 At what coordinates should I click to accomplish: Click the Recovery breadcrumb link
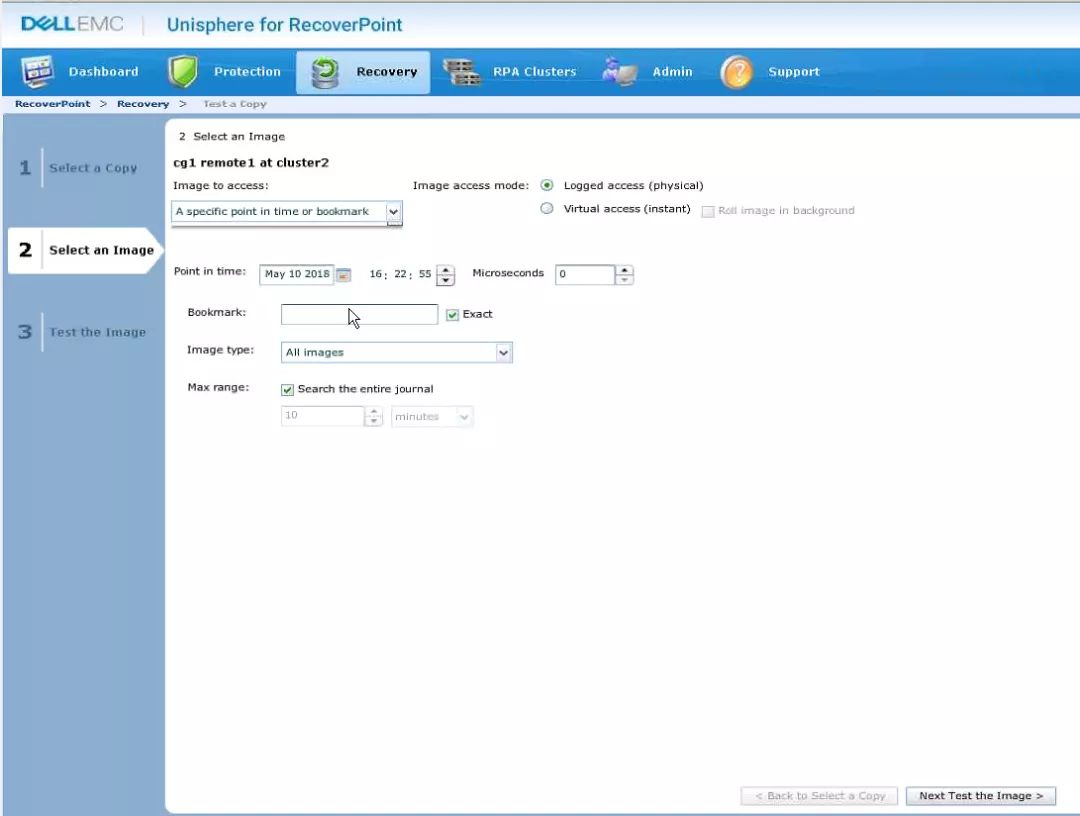(x=143, y=104)
